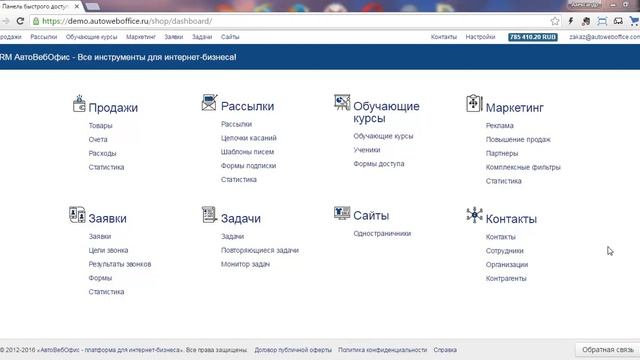This screenshot has width=640, height=360.
Task: Open Рассылки in top navigation menu
Action: point(44,37)
